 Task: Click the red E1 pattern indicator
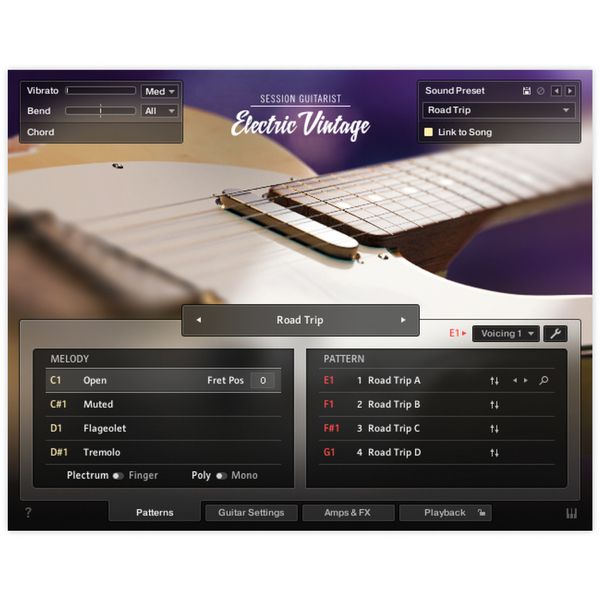tap(458, 333)
